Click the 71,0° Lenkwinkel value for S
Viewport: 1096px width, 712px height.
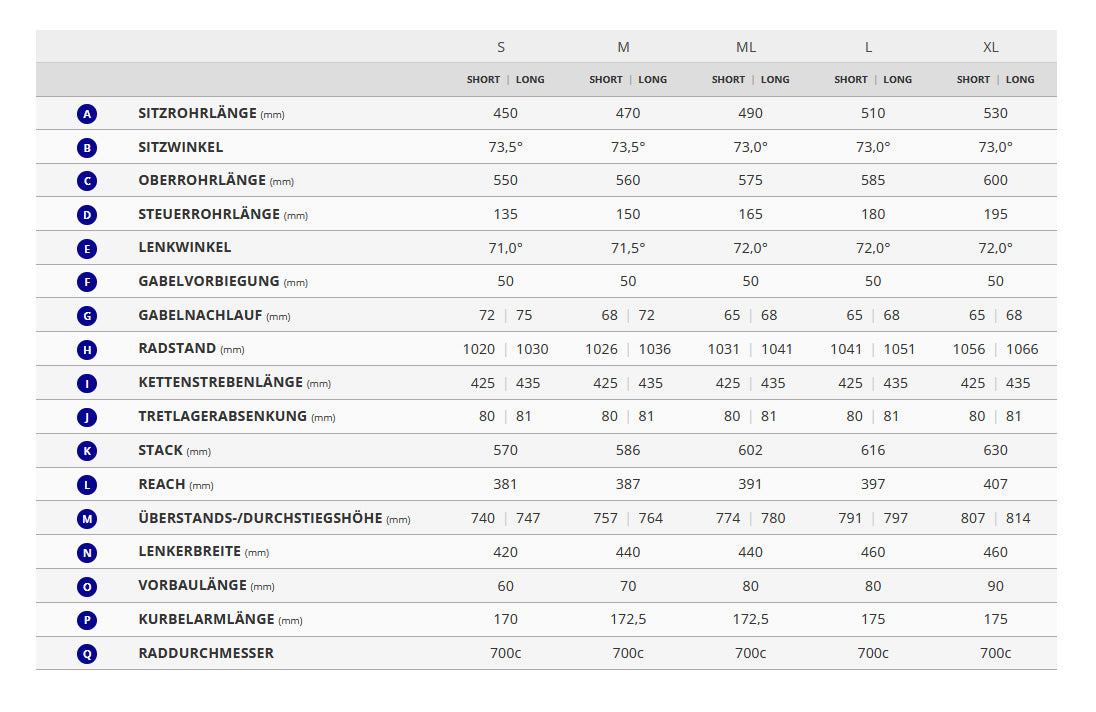click(x=506, y=248)
